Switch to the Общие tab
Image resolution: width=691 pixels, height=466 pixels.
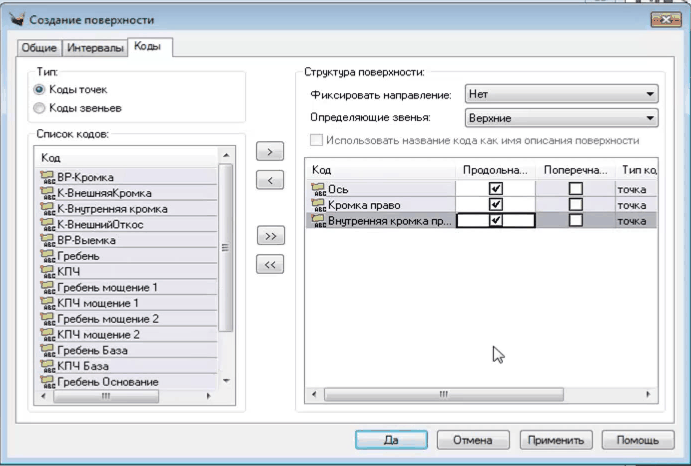40,47
